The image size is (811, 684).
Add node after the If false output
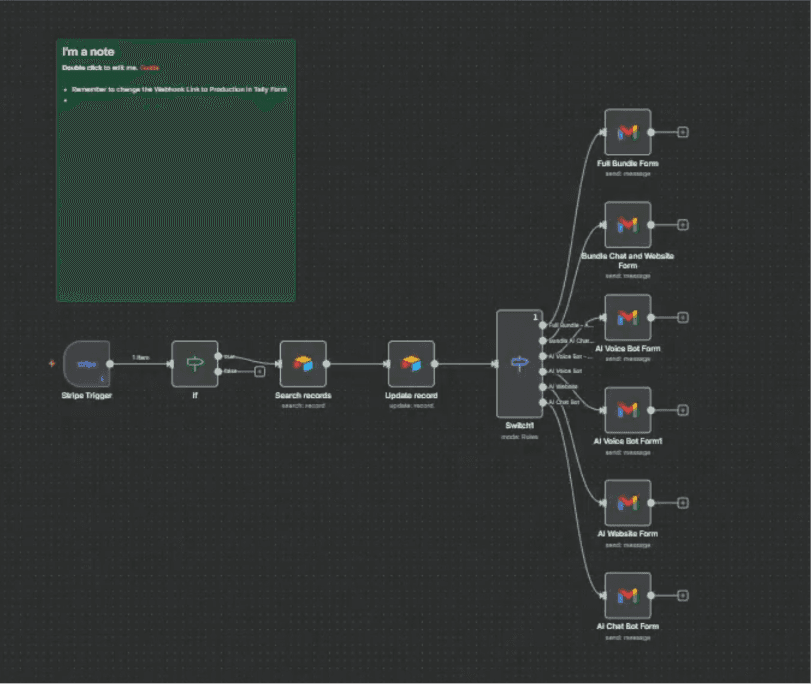[260, 371]
